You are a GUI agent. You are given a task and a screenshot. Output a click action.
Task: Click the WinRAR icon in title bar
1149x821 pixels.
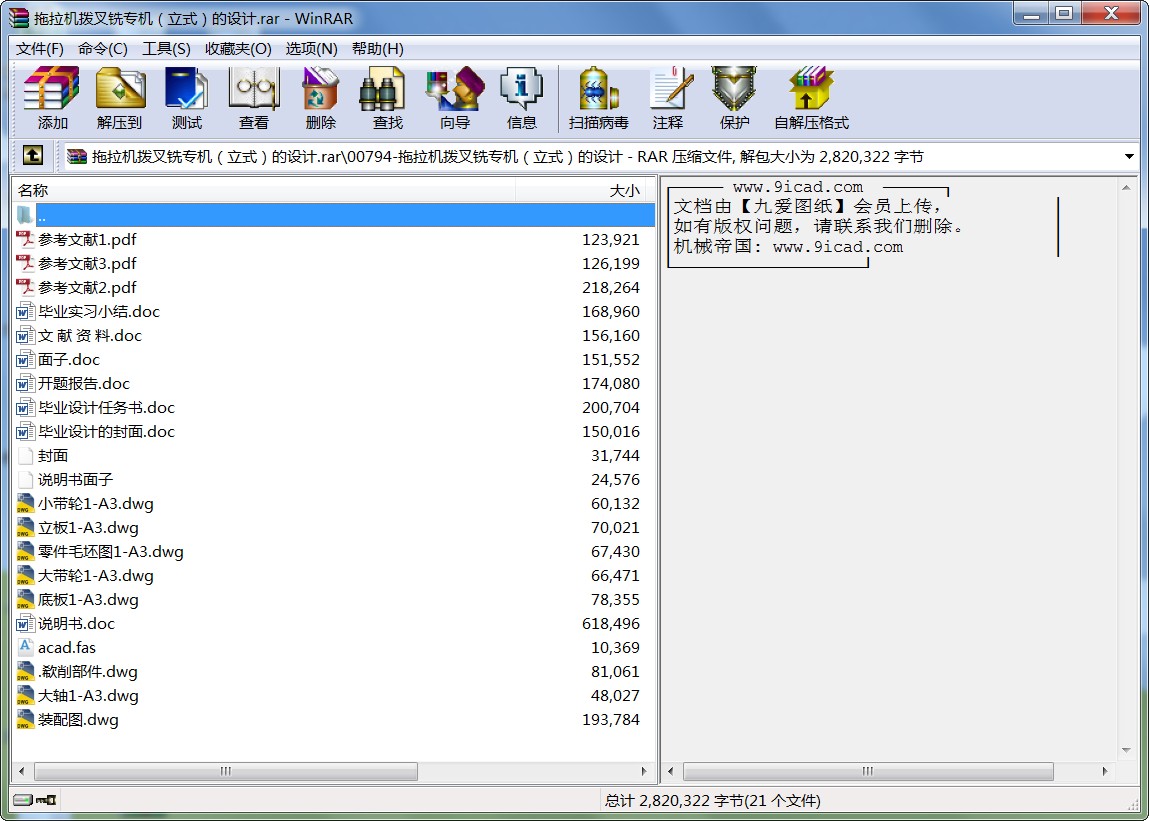pyautogui.click(x=19, y=18)
